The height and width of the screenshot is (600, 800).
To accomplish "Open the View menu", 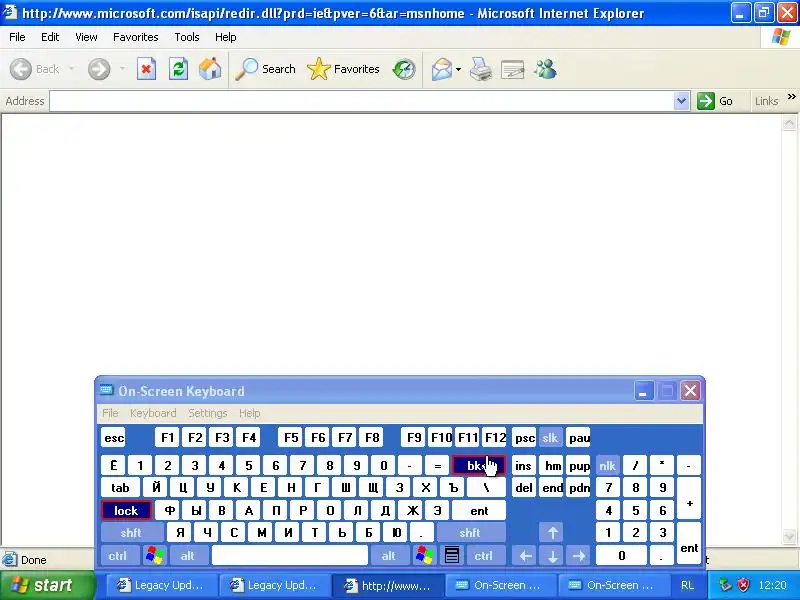I will tap(86, 37).
